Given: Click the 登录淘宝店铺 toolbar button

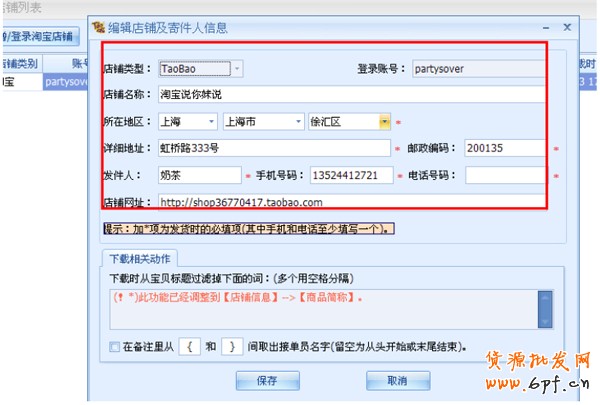Looking at the screenshot, I should [x=40, y=37].
